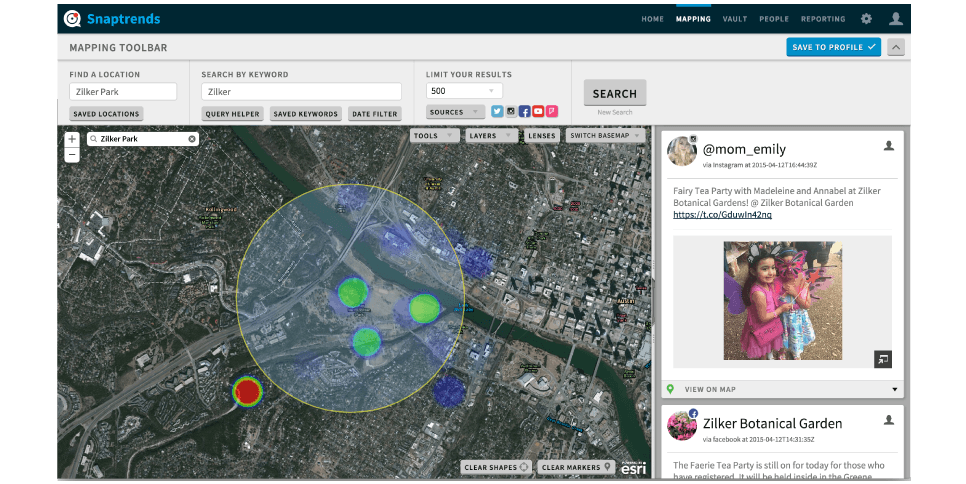This screenshot has height=484, width=966.
Task: Toggle the Twitter source icon
Action: [x=497, y=112]
